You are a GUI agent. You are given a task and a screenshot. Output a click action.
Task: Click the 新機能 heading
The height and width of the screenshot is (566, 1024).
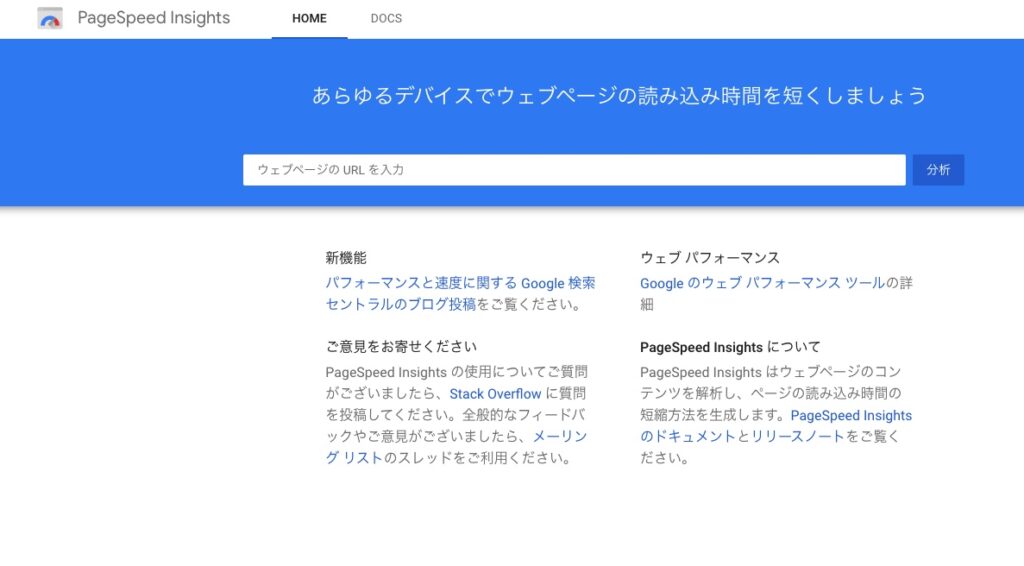tap(345, 258)
